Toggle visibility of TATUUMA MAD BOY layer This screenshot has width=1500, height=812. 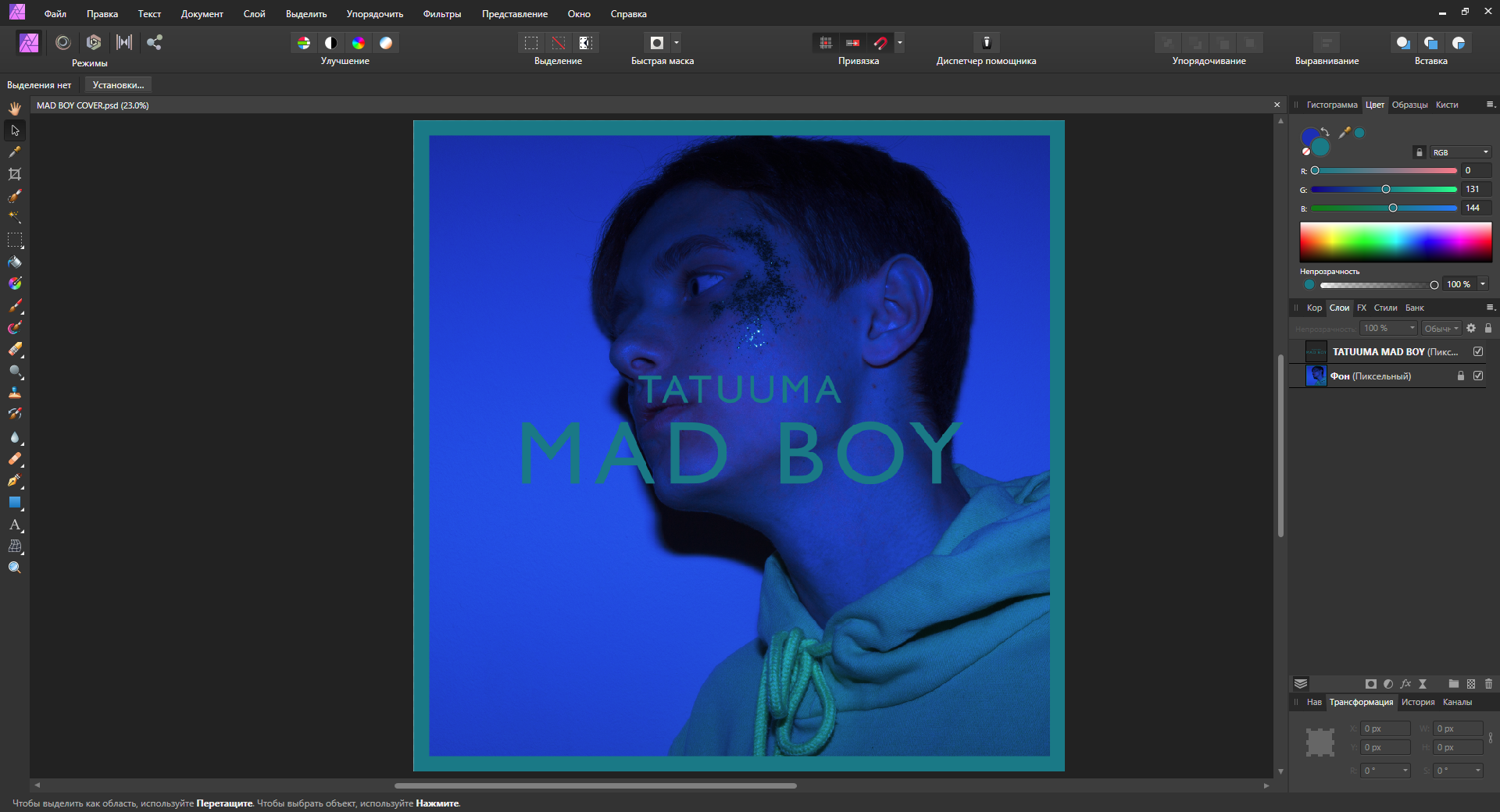tap(1478, 351)
